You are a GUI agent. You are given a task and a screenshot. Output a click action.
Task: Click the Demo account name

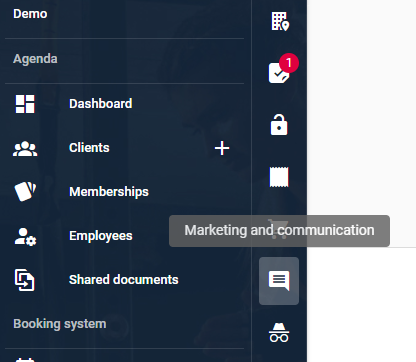(x=30, y=14)
